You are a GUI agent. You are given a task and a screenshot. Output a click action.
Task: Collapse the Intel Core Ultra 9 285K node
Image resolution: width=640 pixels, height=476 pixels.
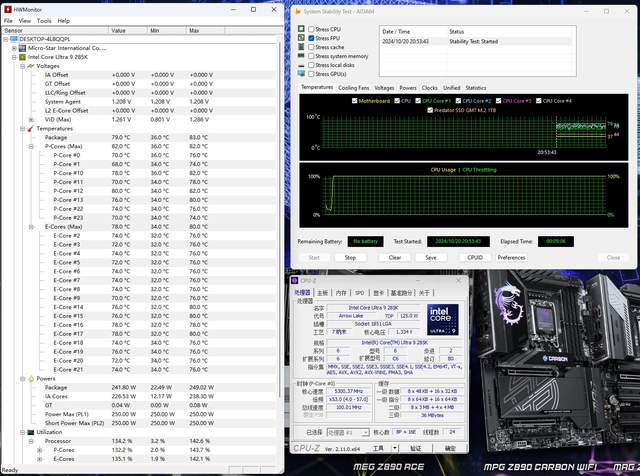point(14,57)
